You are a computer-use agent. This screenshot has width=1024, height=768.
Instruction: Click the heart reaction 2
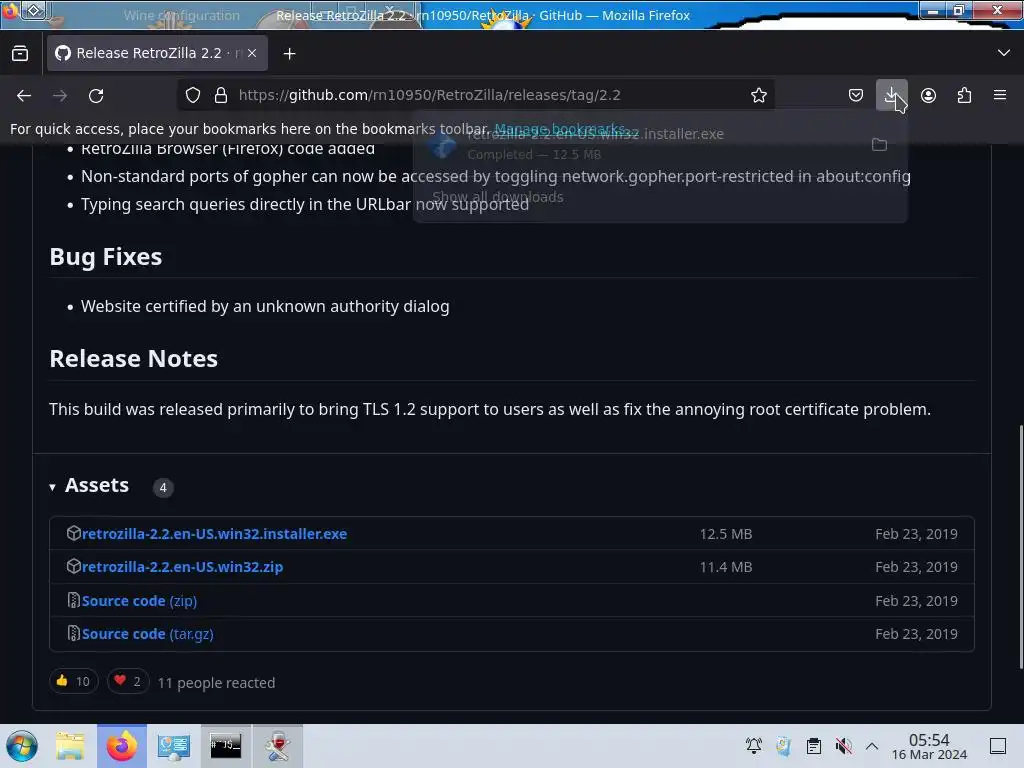point(127,681)
